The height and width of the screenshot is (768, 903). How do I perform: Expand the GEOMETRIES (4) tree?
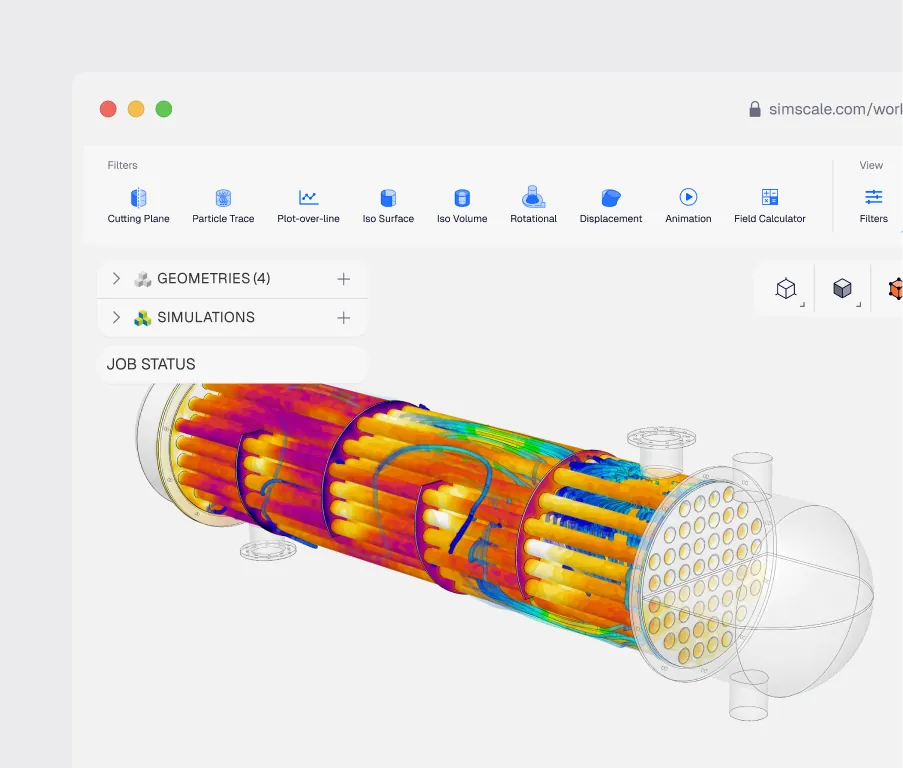point(116,279)
